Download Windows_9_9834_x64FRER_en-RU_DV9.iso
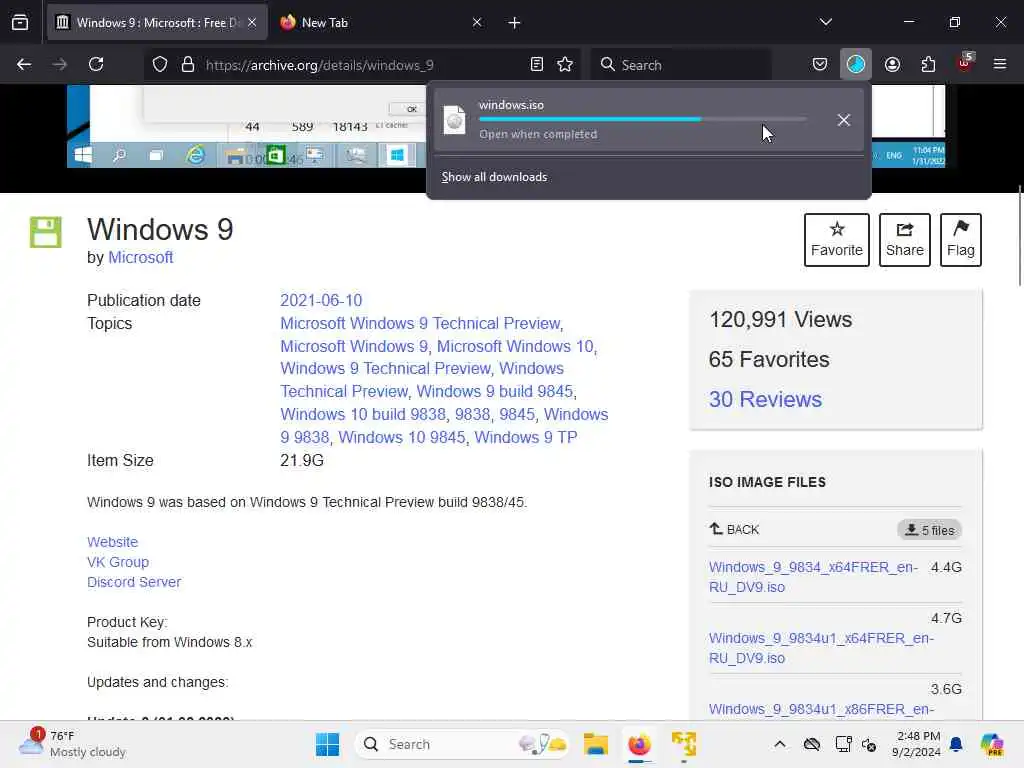Image resolution: width=1024 pixels, height=768 pixels. tap(813, 577)
